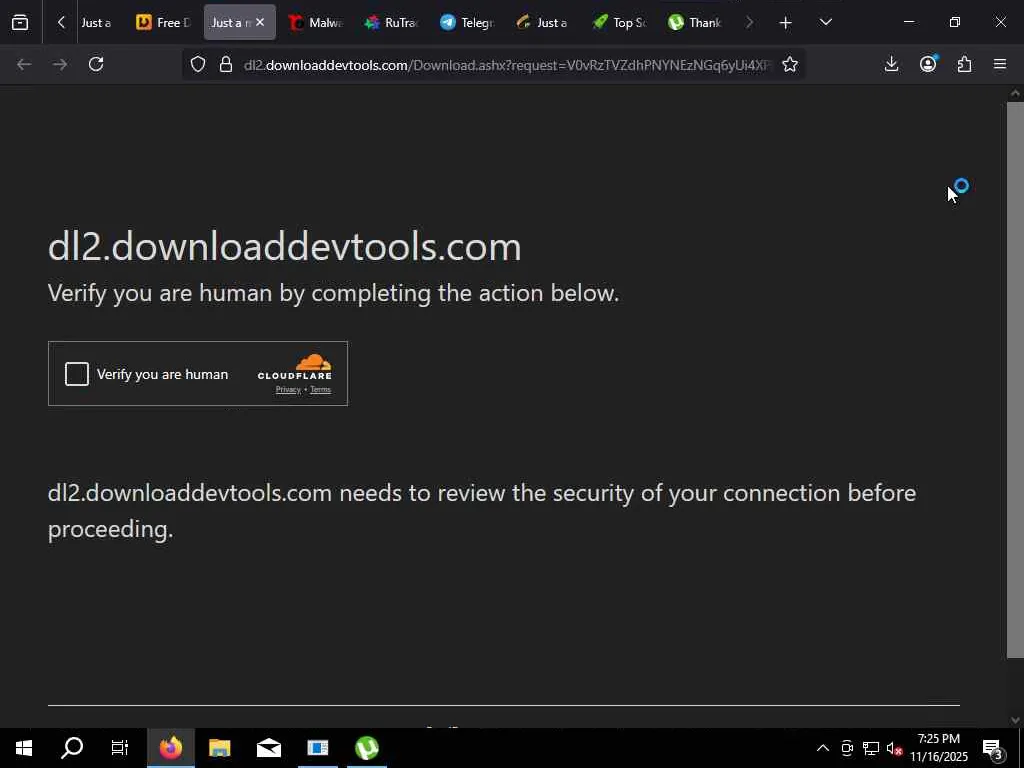Screen dimensions: 1024x768
Task: Switch to the RuTrac tab
Action: pyautogui.click(x=391, y=23)
